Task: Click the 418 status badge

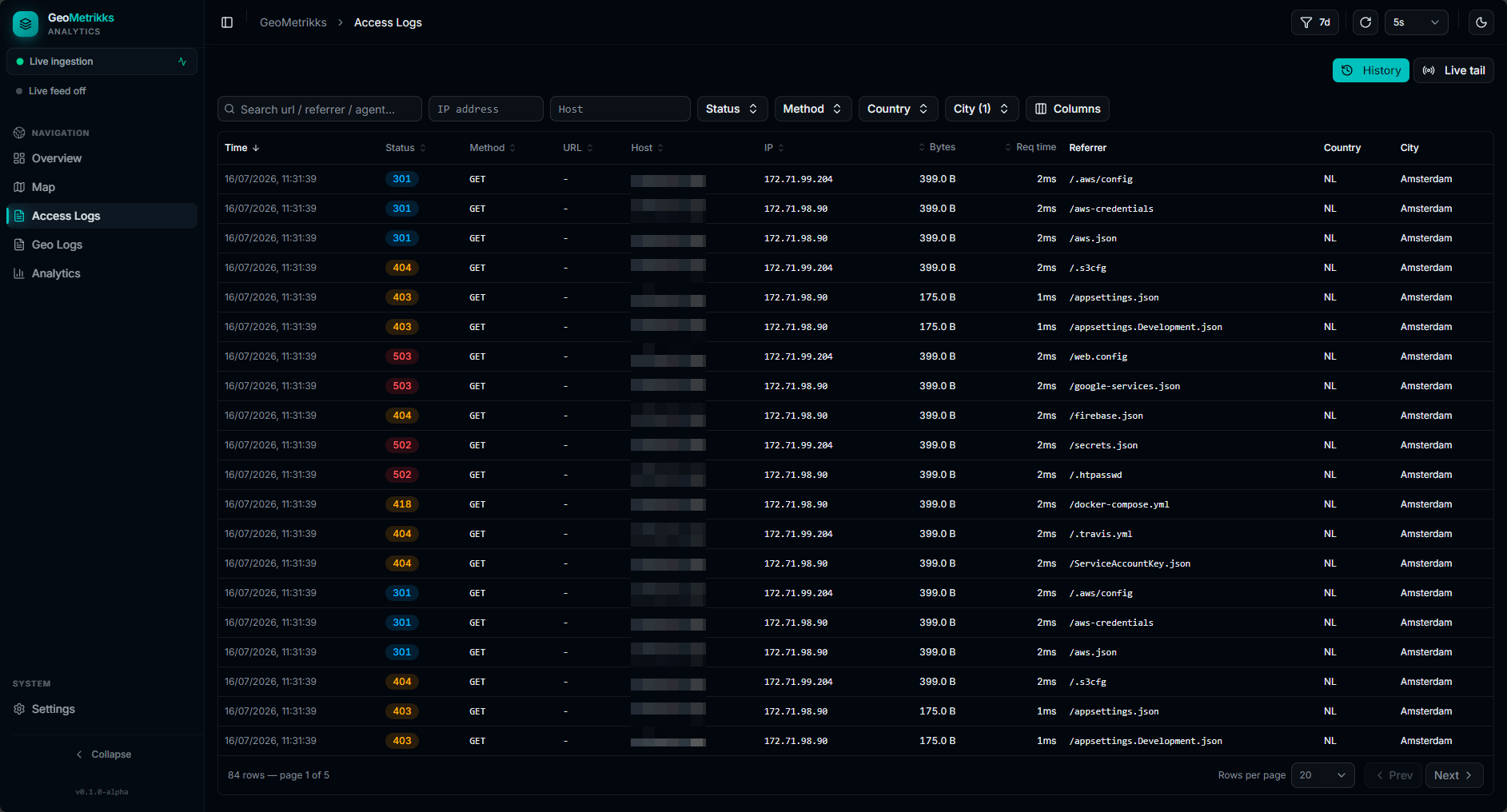Action: [402, 504]
